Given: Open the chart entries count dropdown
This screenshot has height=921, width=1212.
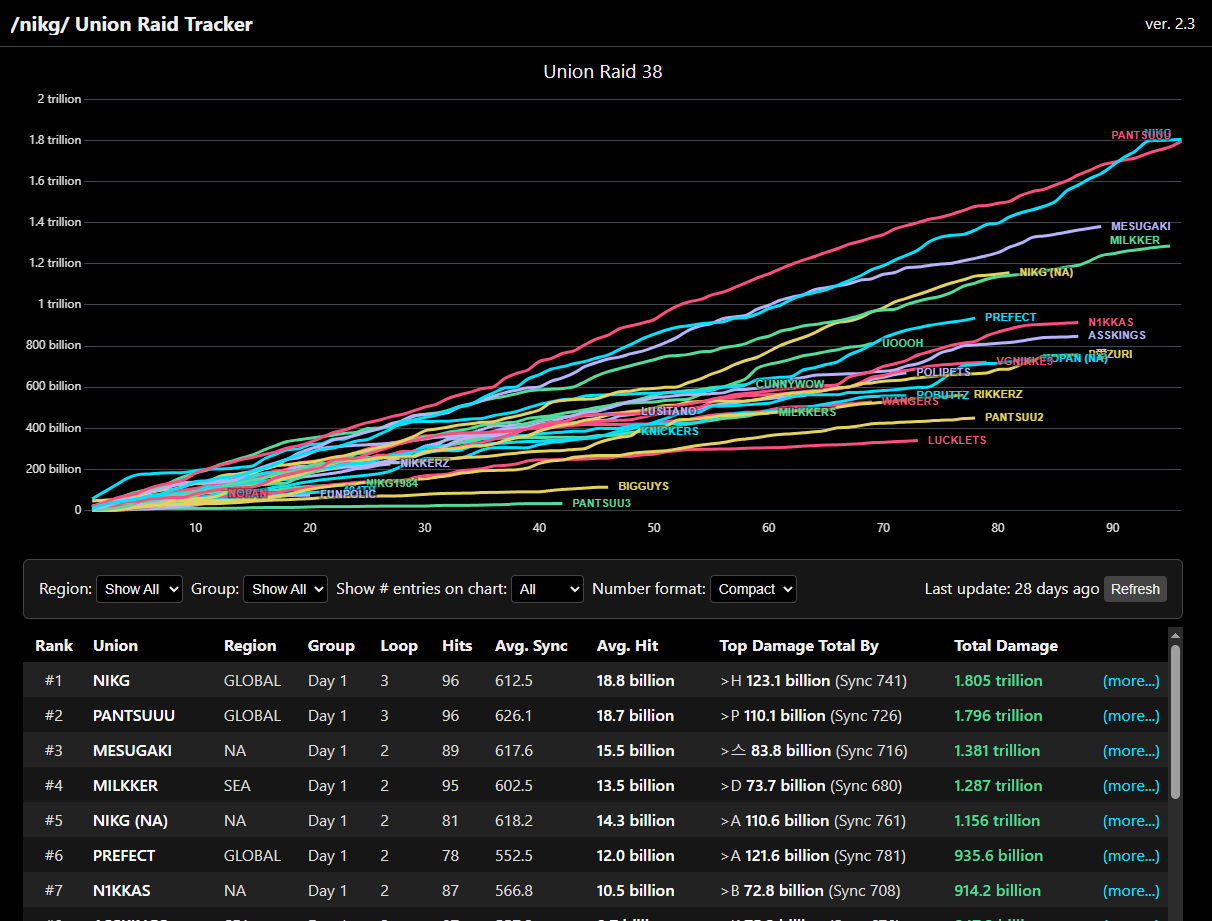Looking at the screenshot, I should coord(547,589).
